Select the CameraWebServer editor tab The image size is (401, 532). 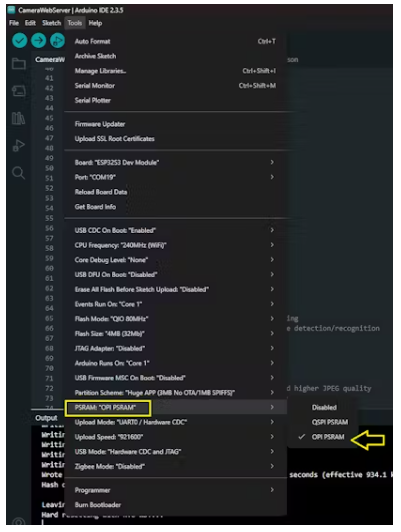tap(50, 60)
